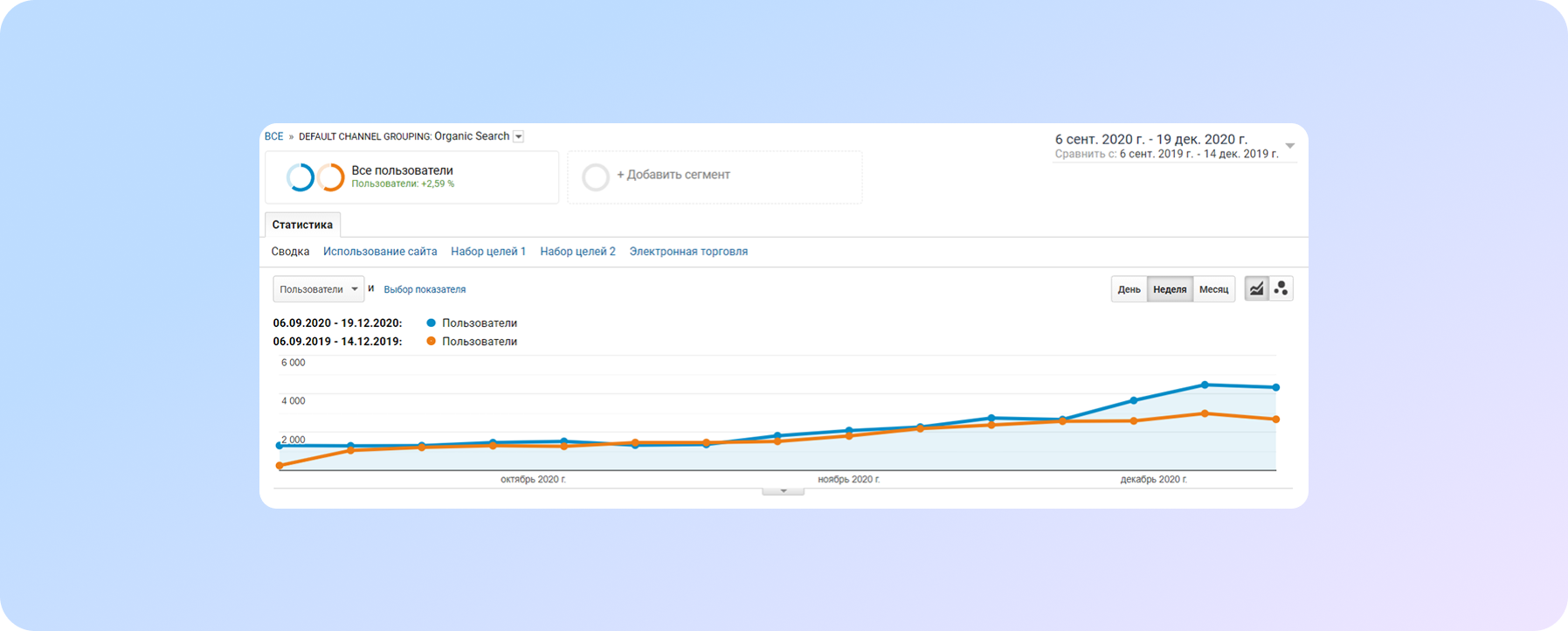Select the Сводка sub-tab
This screenshot has width=1568, height=631.
pos(290,252)
